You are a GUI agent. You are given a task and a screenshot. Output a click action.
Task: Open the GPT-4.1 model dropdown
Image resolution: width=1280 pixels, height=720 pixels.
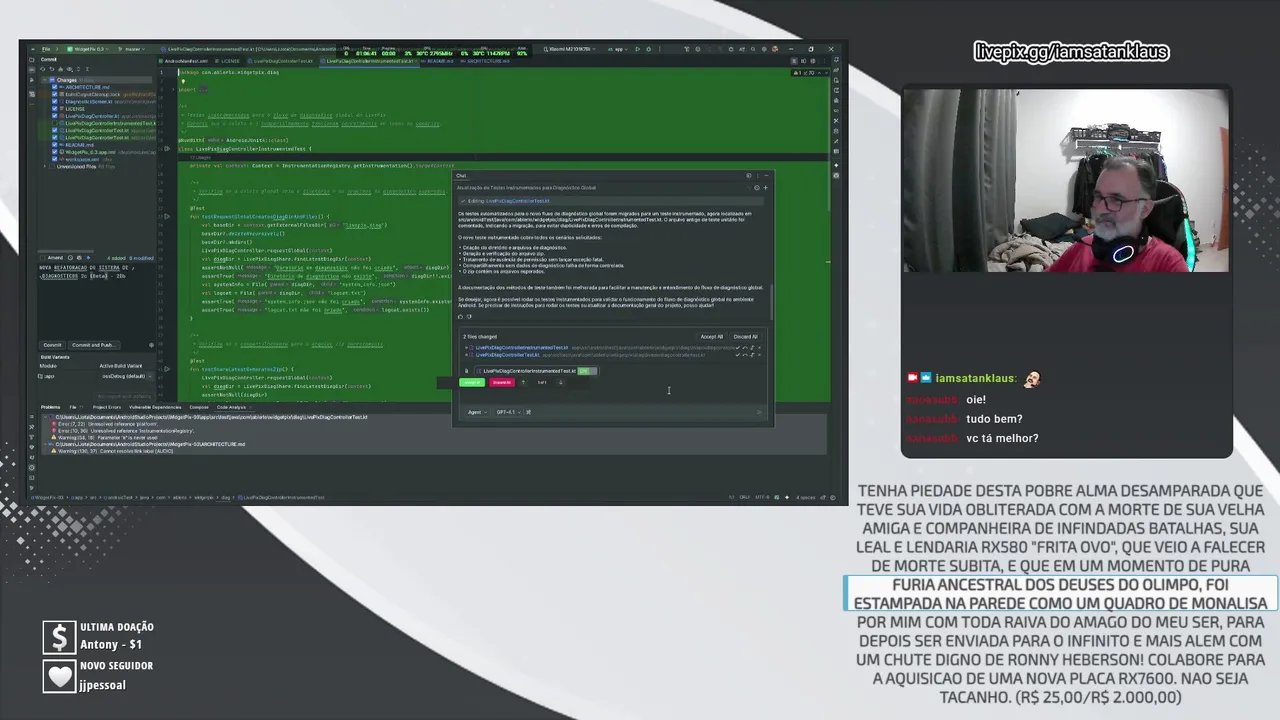click(x=508, y=412)
